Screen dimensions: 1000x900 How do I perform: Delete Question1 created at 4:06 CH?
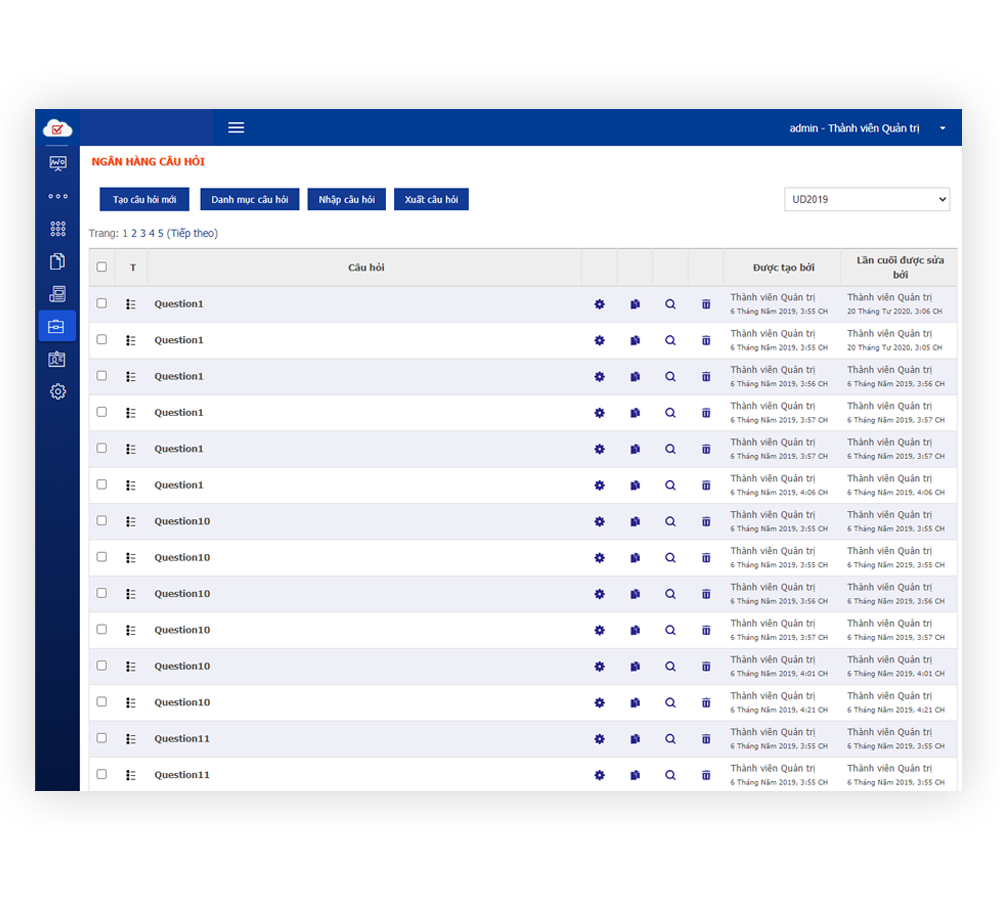(706, 485)
